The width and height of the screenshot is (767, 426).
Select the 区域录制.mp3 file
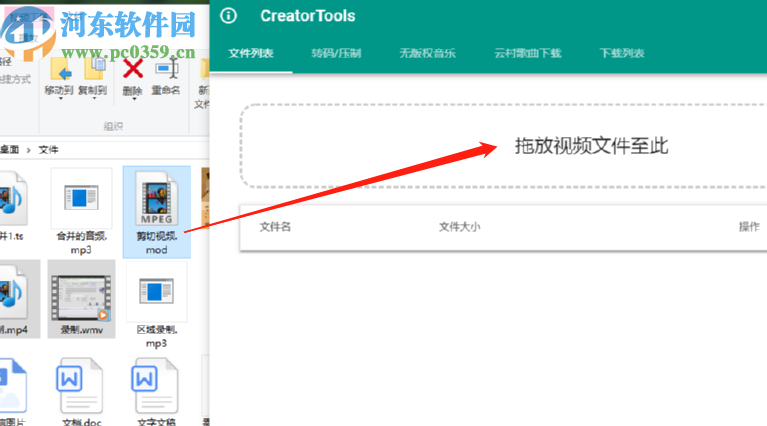pyautogui.click(x=157, y=305)
